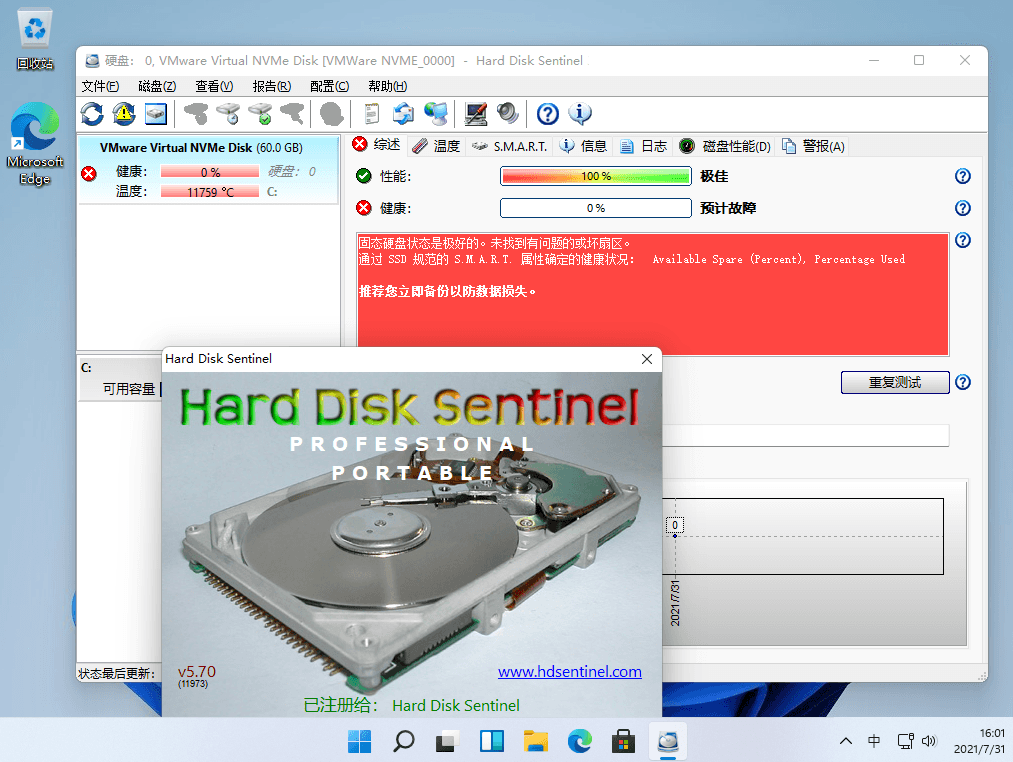Switch to the S.M.A.R.T. tab
This screenshot has width=1013, height=762.
pos(510,146)
